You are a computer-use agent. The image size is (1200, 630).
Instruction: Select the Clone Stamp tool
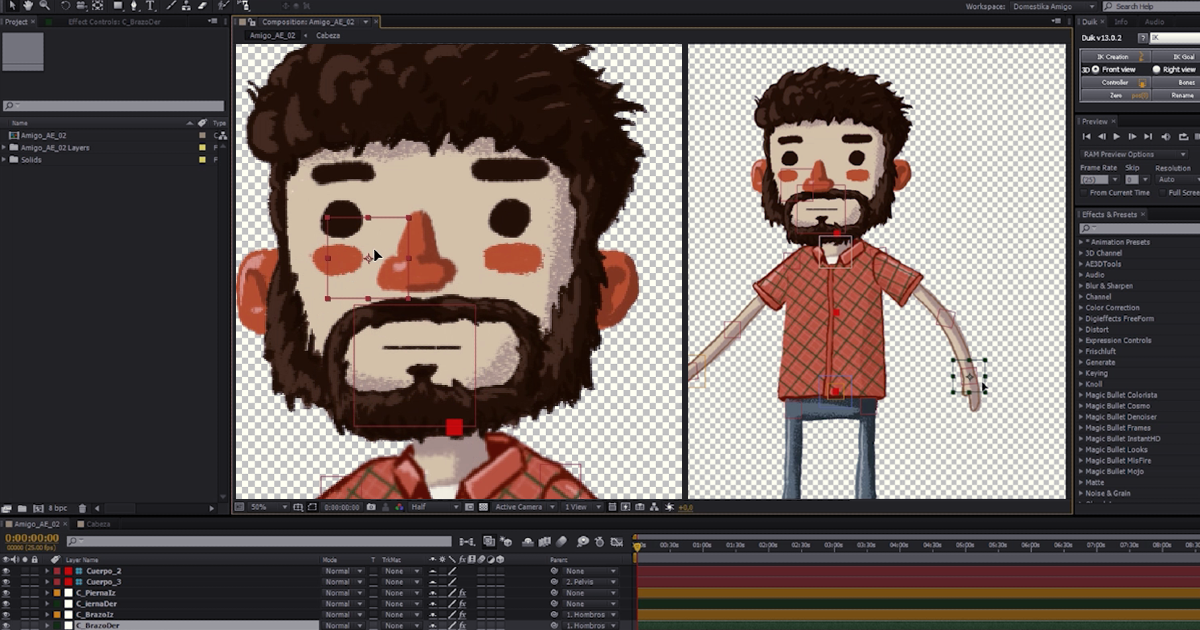pos(186,5)
